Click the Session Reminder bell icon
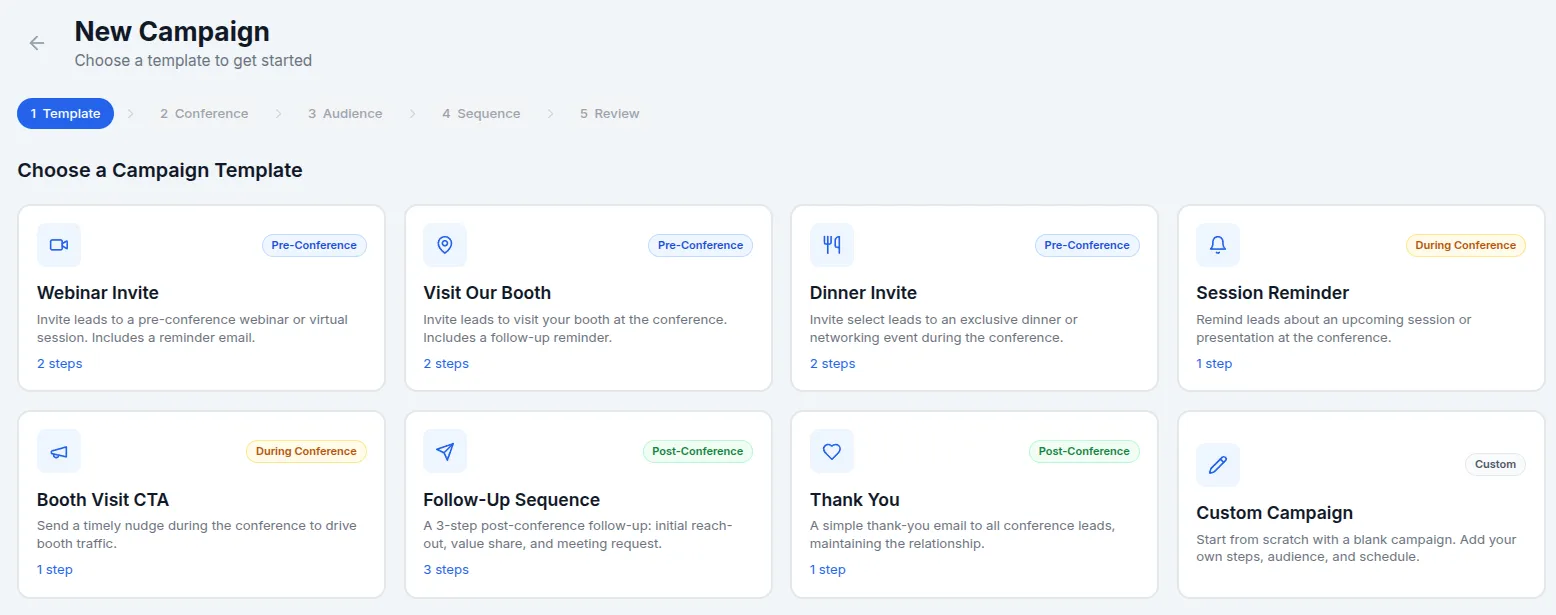 (x=1218, y=245)
